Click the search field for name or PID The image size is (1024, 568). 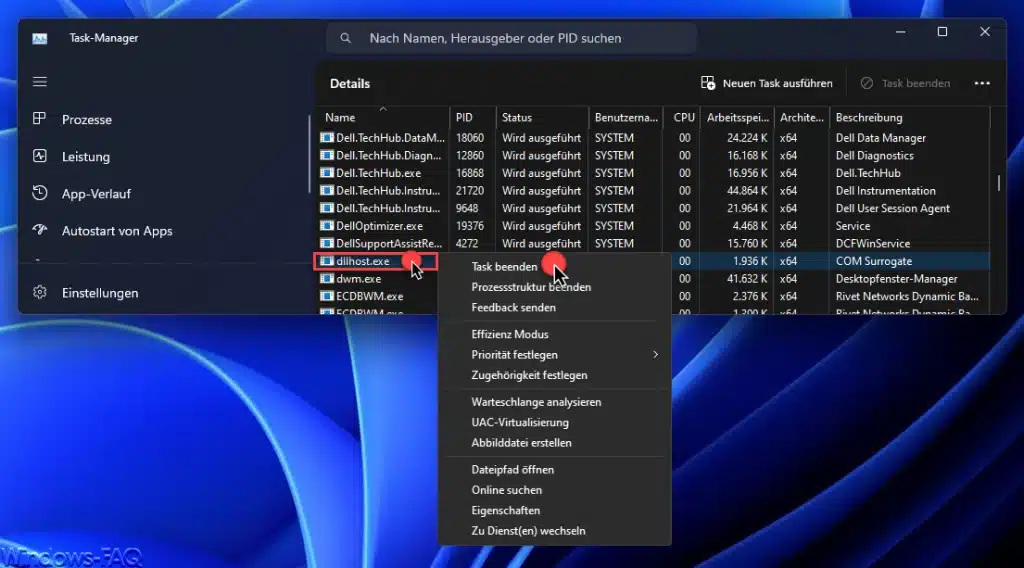tap(511, 39)
